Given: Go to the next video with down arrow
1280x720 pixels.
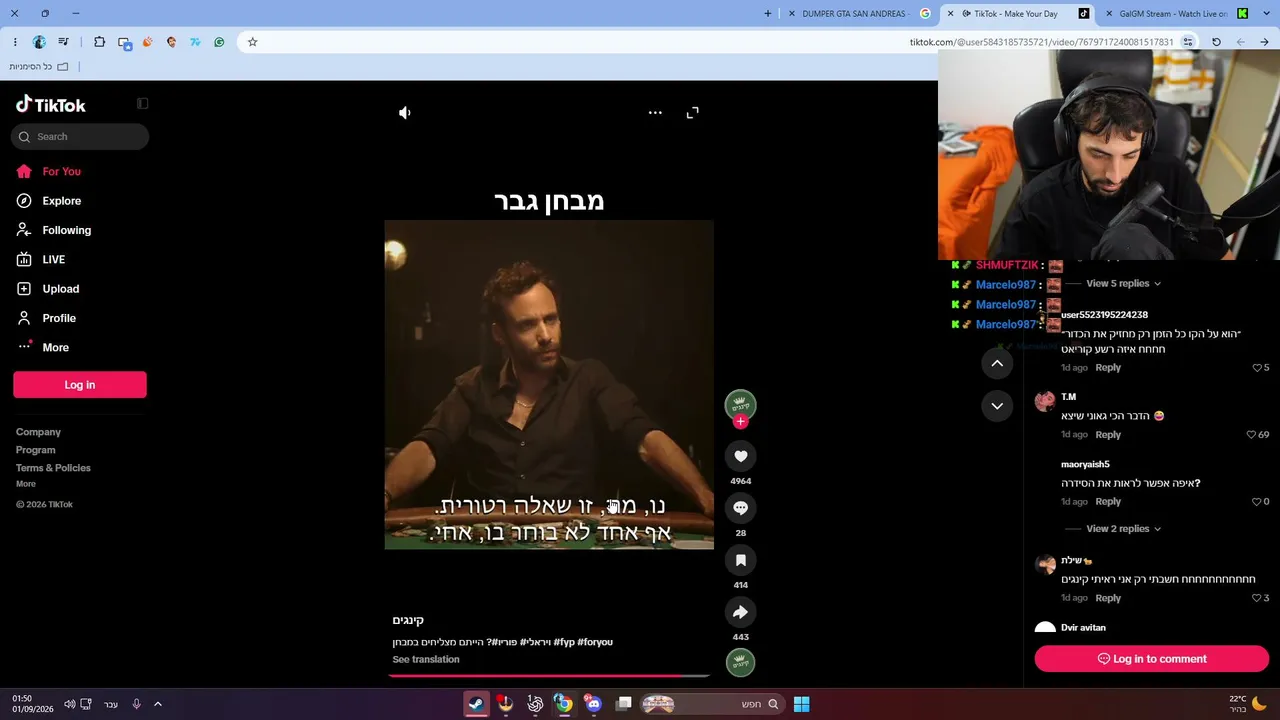Looking at the screenshot, I should click(x=997, y=406).
